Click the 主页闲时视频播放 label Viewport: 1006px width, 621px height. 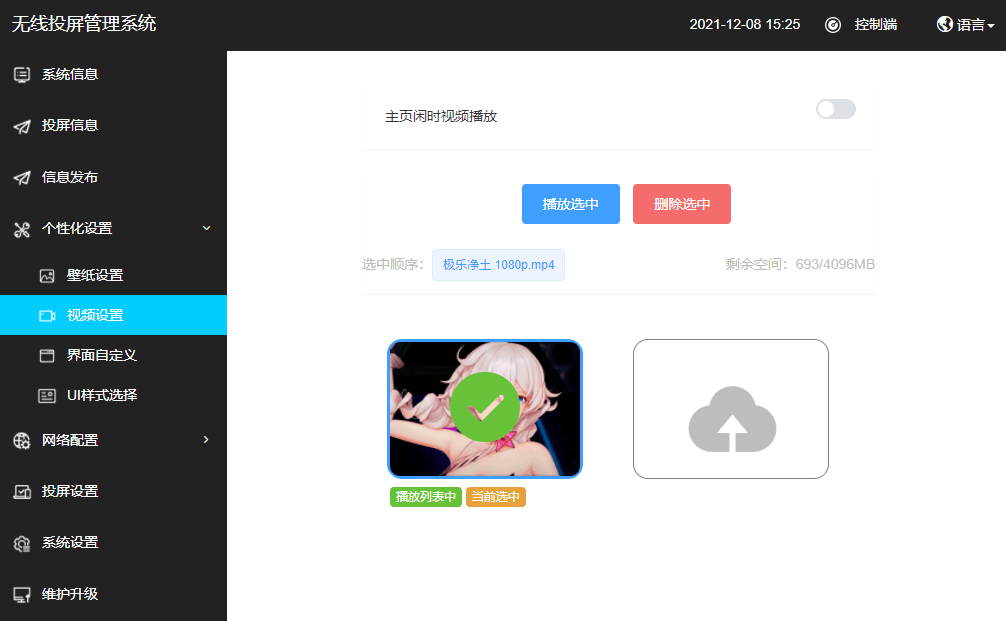pyautogui.click(x=441, y=116)
